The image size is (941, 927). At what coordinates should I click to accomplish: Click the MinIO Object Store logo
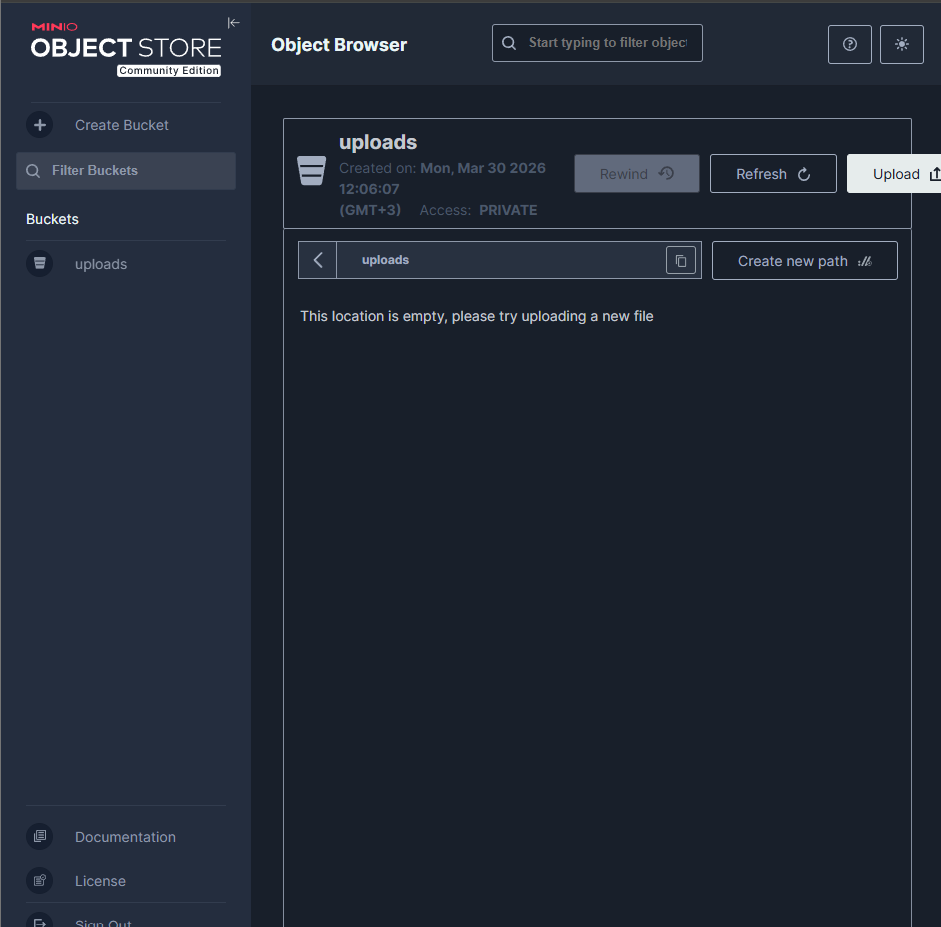tap(126, 49)
